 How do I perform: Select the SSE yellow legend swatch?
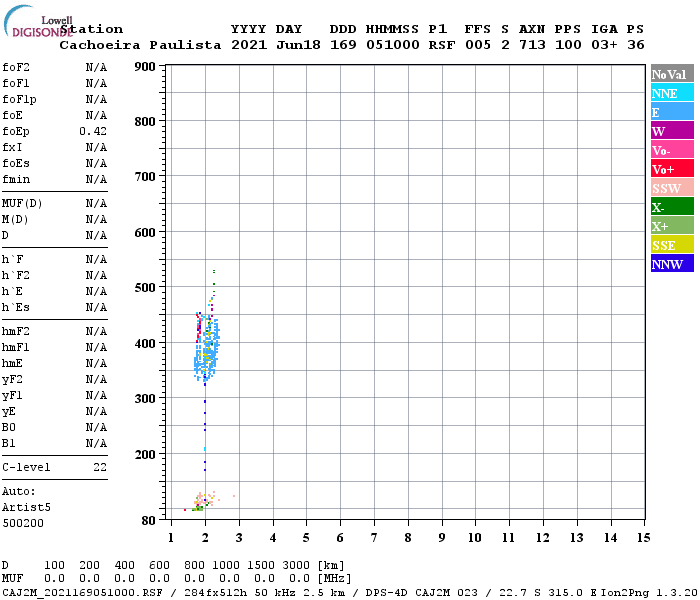coord(672,245)
